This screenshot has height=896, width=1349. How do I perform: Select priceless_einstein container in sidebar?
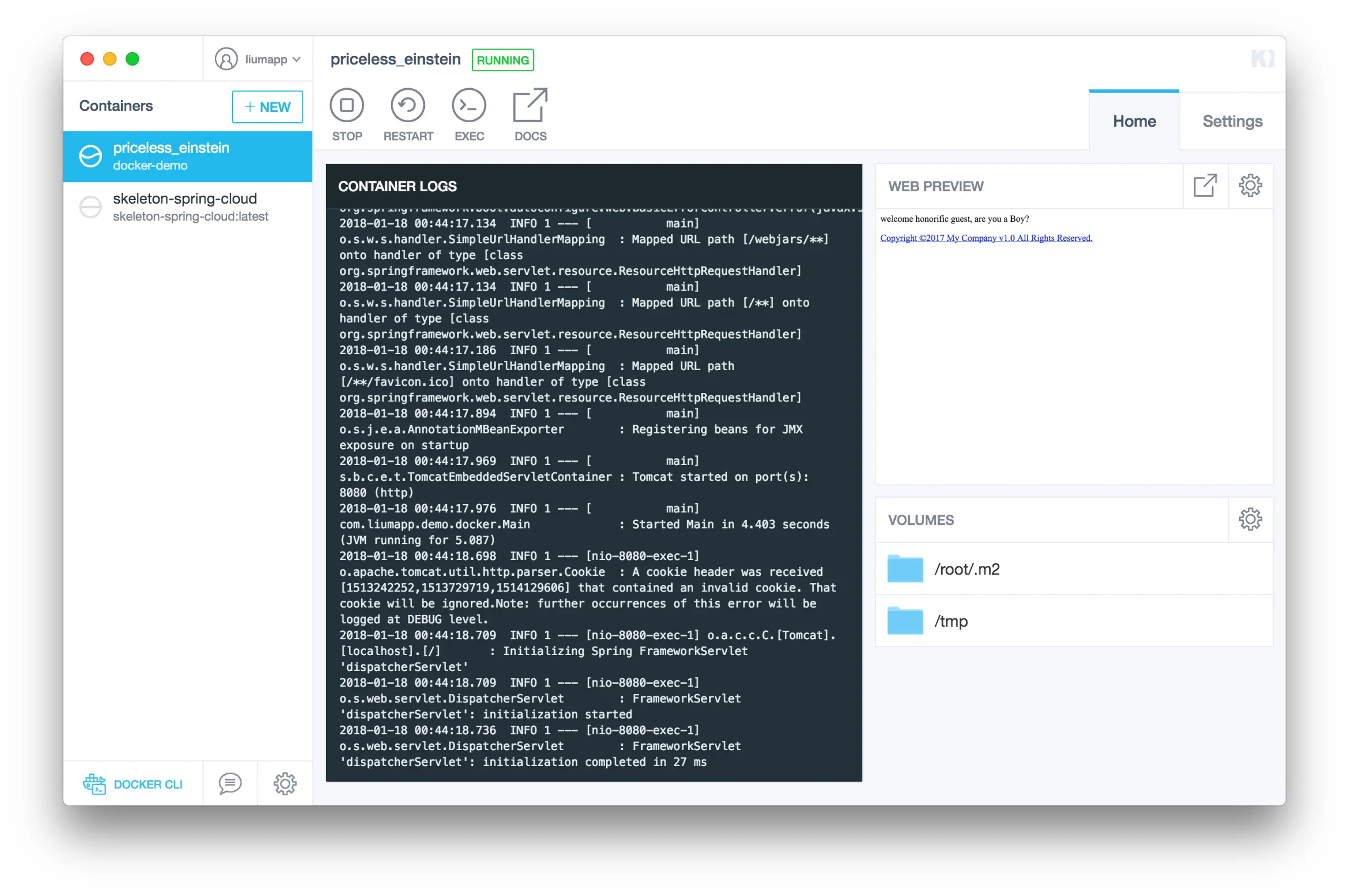(x=187, y=156)
